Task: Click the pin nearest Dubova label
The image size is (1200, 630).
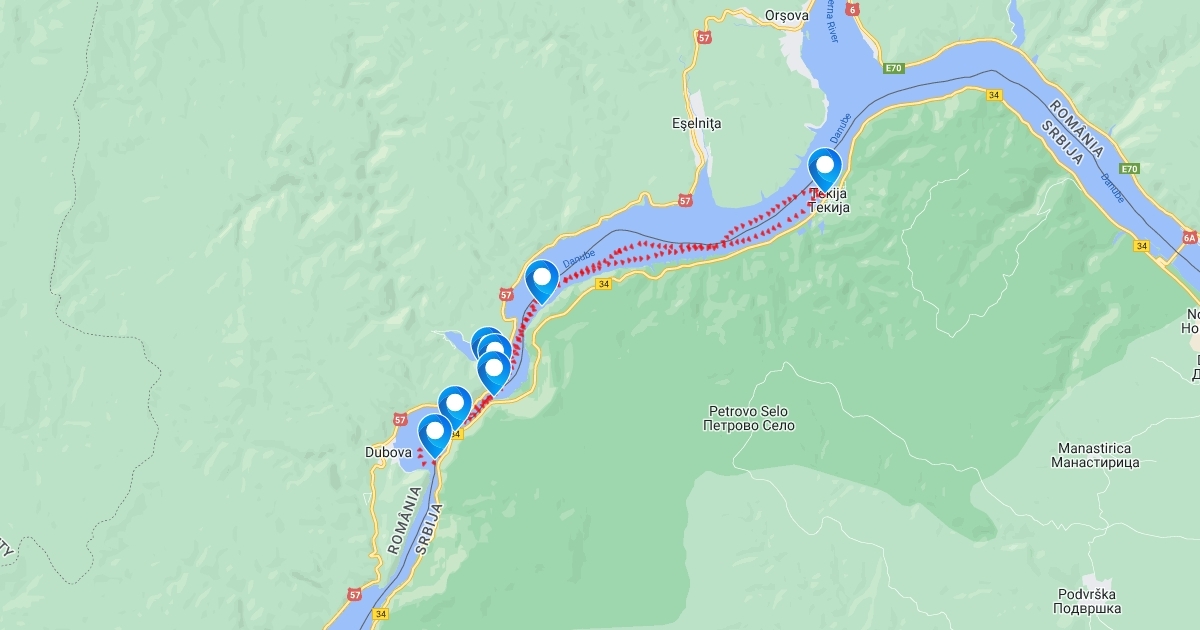Action: (x=434, y=435)
